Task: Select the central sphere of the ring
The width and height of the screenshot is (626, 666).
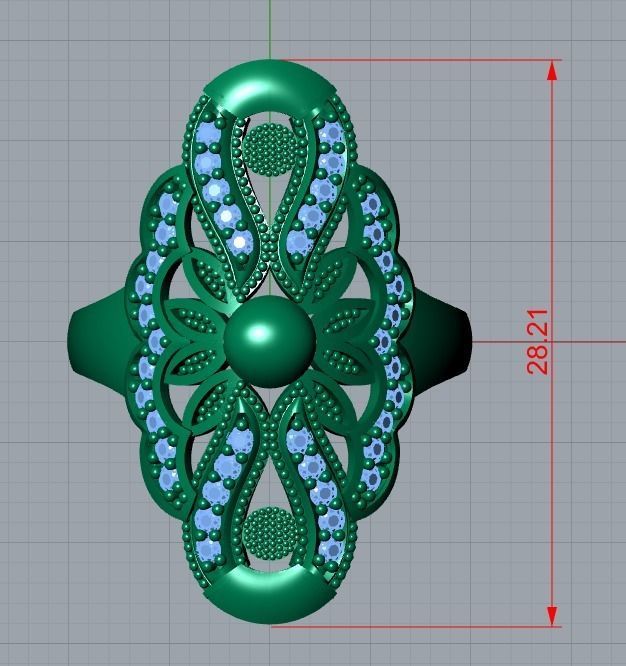Action: (270, 341)
